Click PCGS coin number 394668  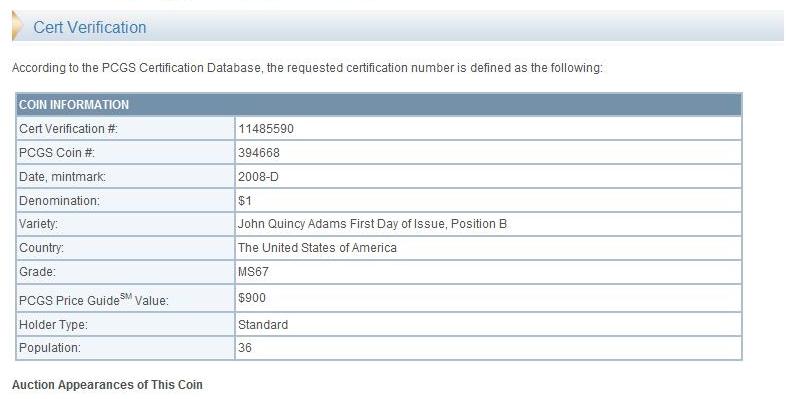259,153
